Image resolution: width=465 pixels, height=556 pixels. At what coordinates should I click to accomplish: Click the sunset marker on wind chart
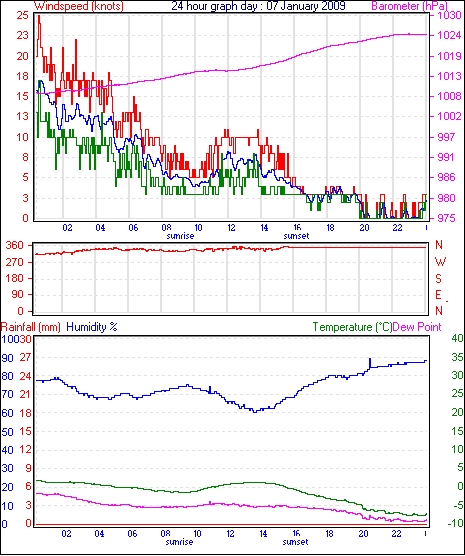pyautogui.click(x=296, y=236)
